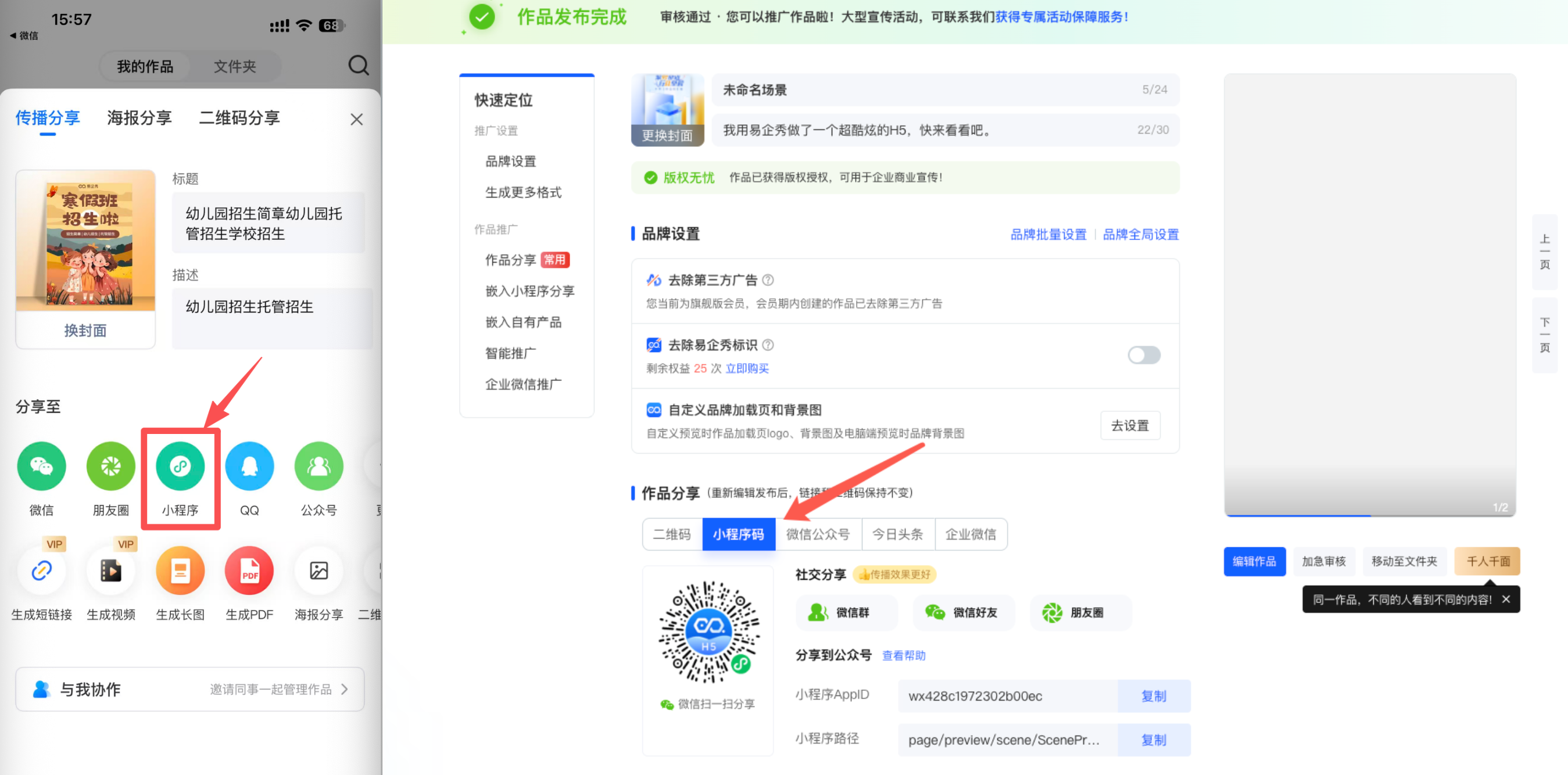This screenshot has height=775, width=1568.
Task: Switch to 海报分享 tab
Action: pos(139,117)
